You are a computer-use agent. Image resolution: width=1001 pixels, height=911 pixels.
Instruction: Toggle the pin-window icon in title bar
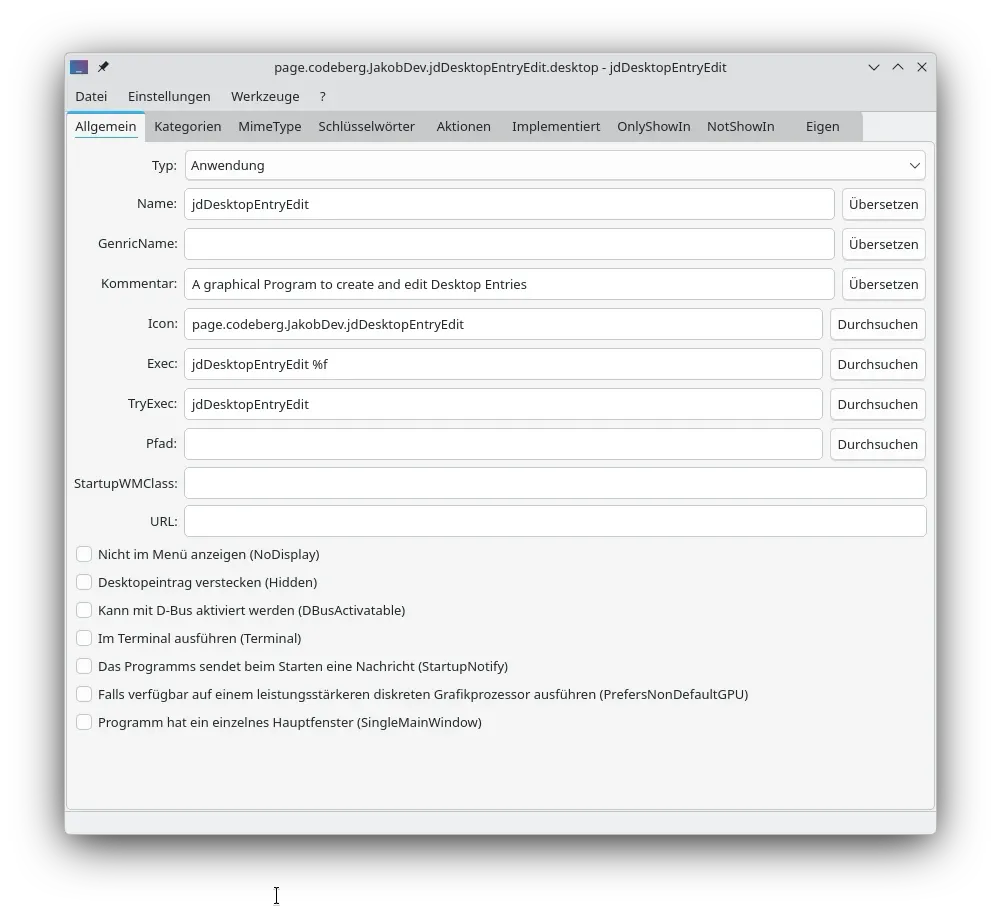(103, 66)
